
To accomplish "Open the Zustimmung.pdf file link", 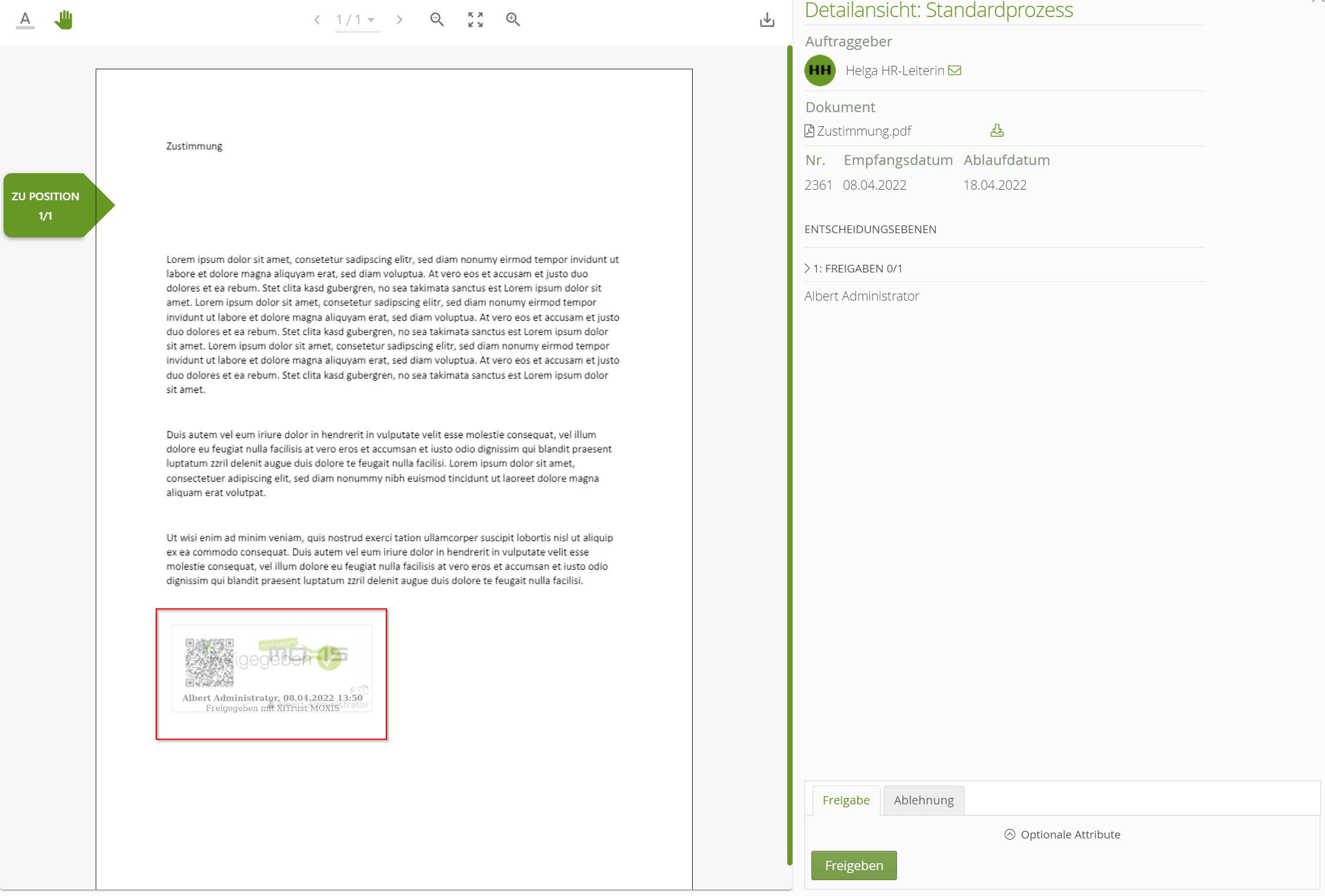I will (x=863, y=131).
